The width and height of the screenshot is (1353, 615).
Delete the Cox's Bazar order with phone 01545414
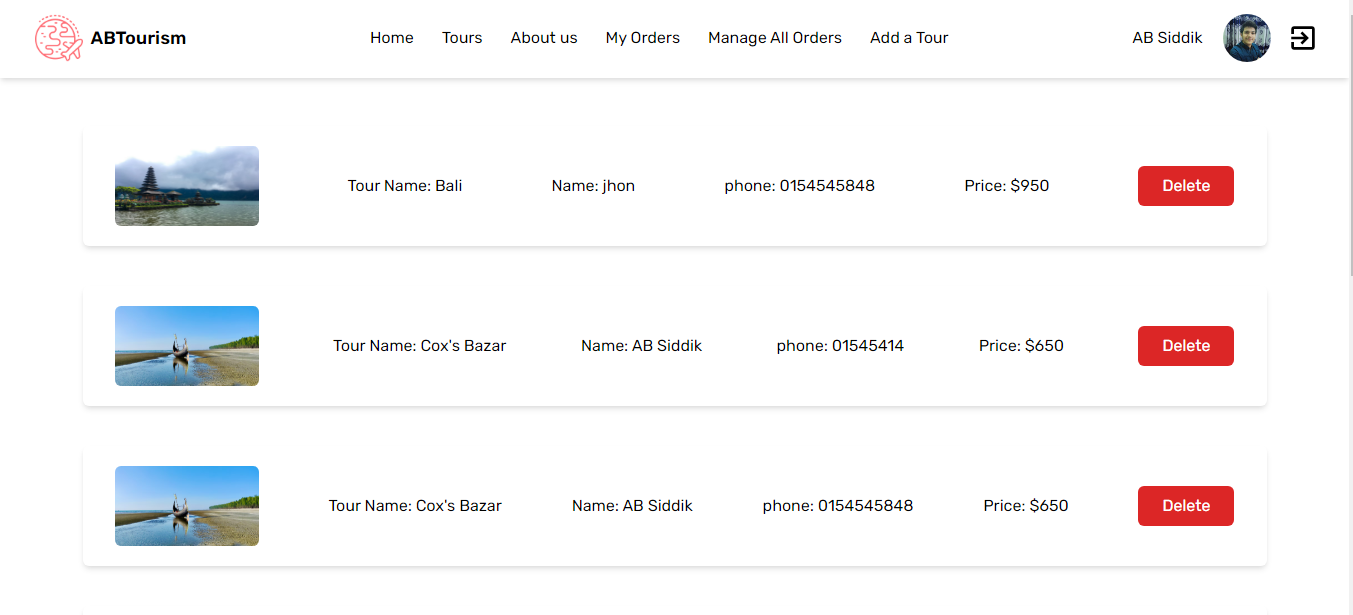(1185, 346)
